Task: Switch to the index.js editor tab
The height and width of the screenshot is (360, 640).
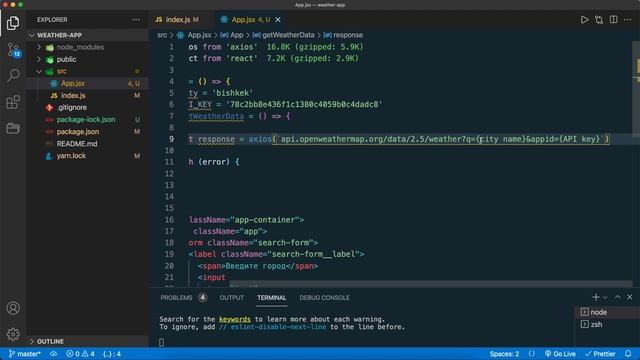Action: (178, 20)
